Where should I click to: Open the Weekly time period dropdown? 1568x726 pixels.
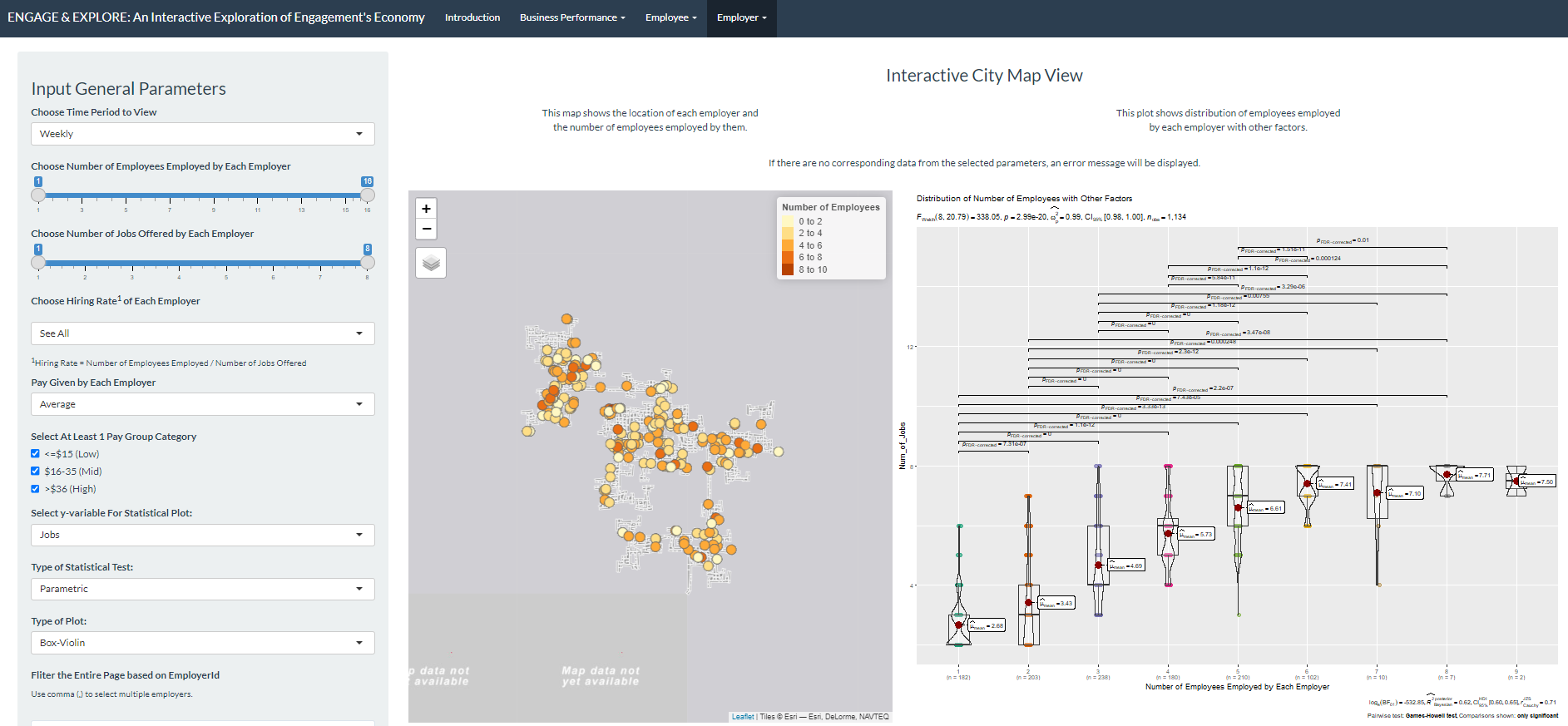click(x=202, y=134)
